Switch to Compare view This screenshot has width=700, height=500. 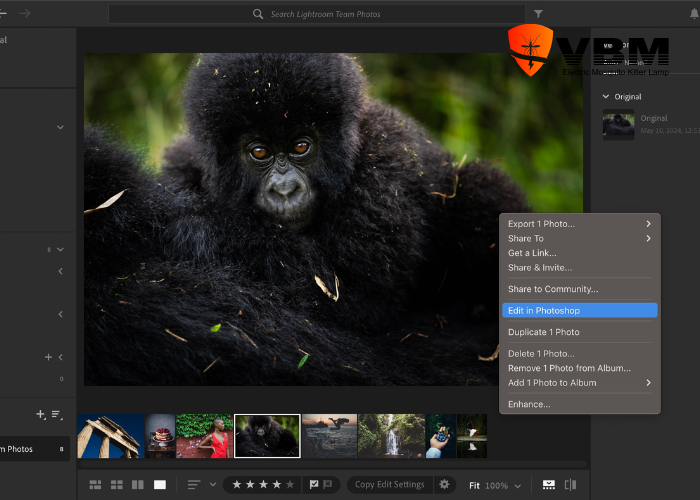pyautogui.click(x=138, y=484)
